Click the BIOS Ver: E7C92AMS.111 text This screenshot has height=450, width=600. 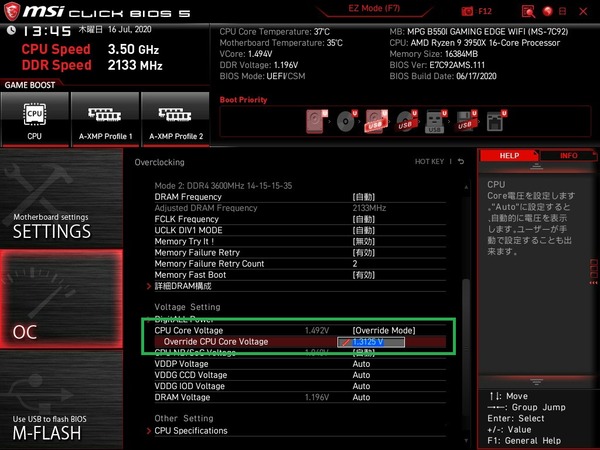tap(437, 65)
